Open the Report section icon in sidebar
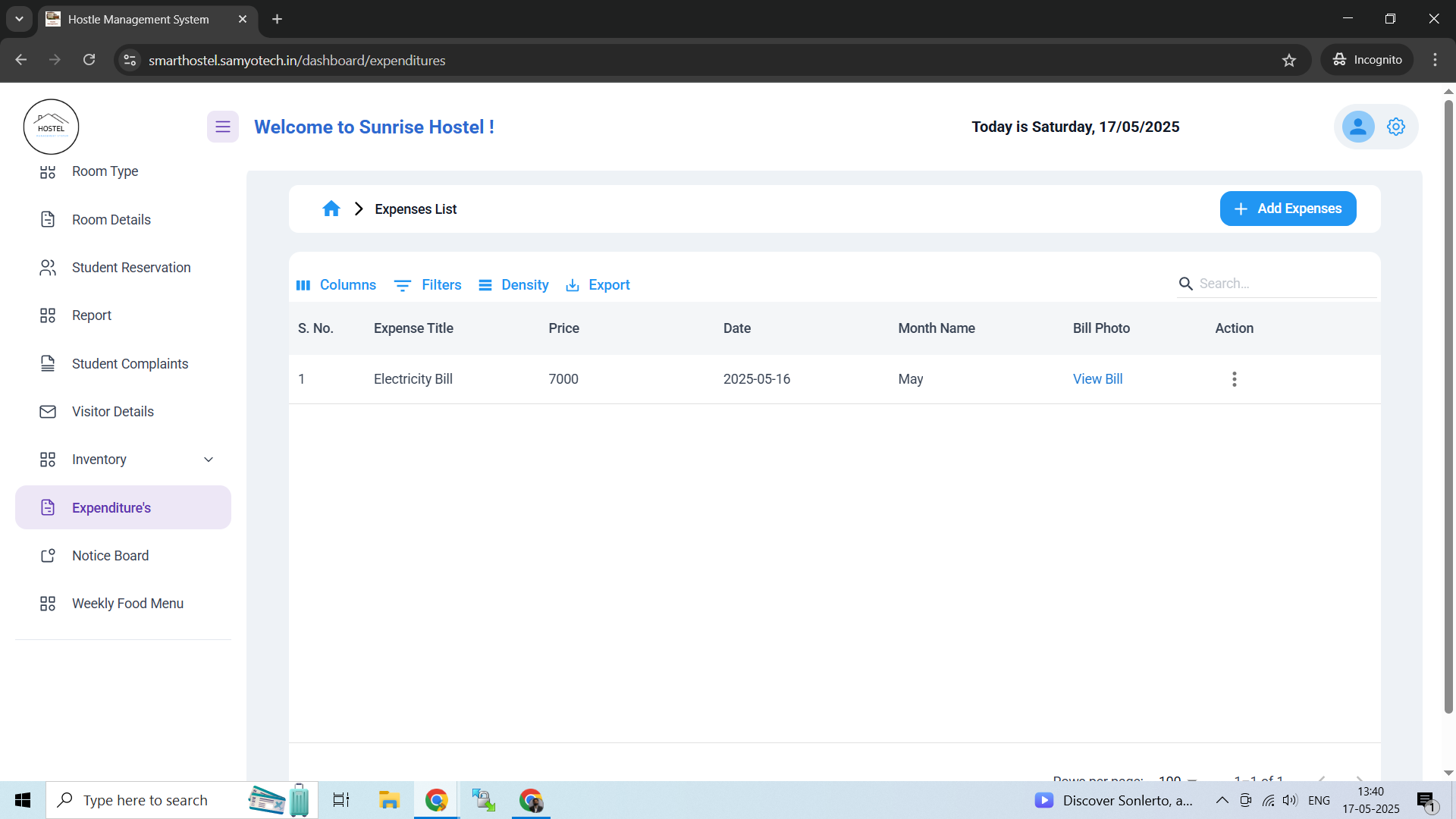The image size is (1456, 819). coord(48,315)
